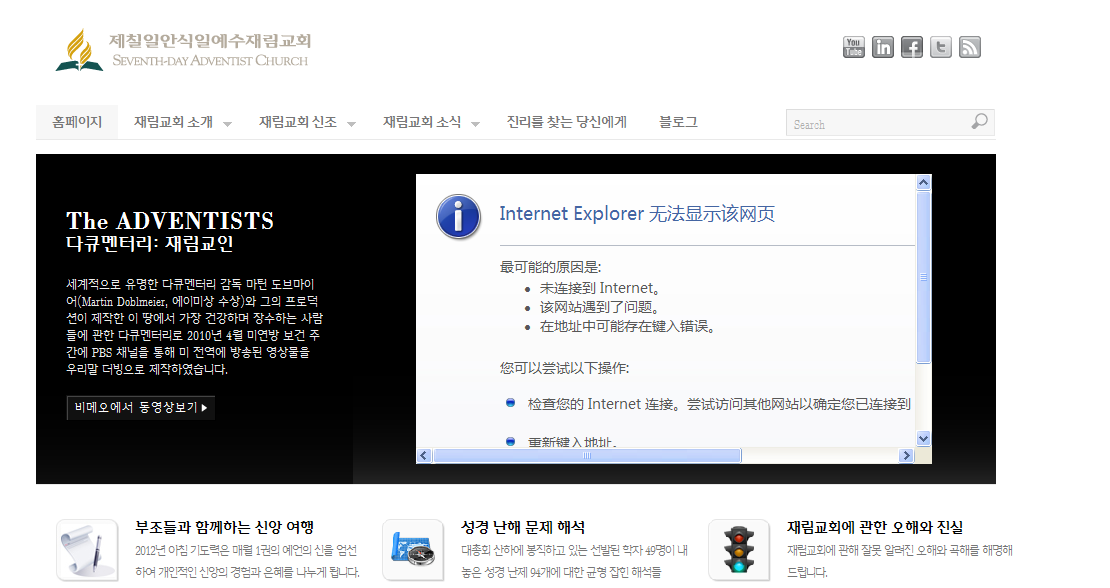
Task: Click the blue info icon in error page
Action: [x=458, y=217]
